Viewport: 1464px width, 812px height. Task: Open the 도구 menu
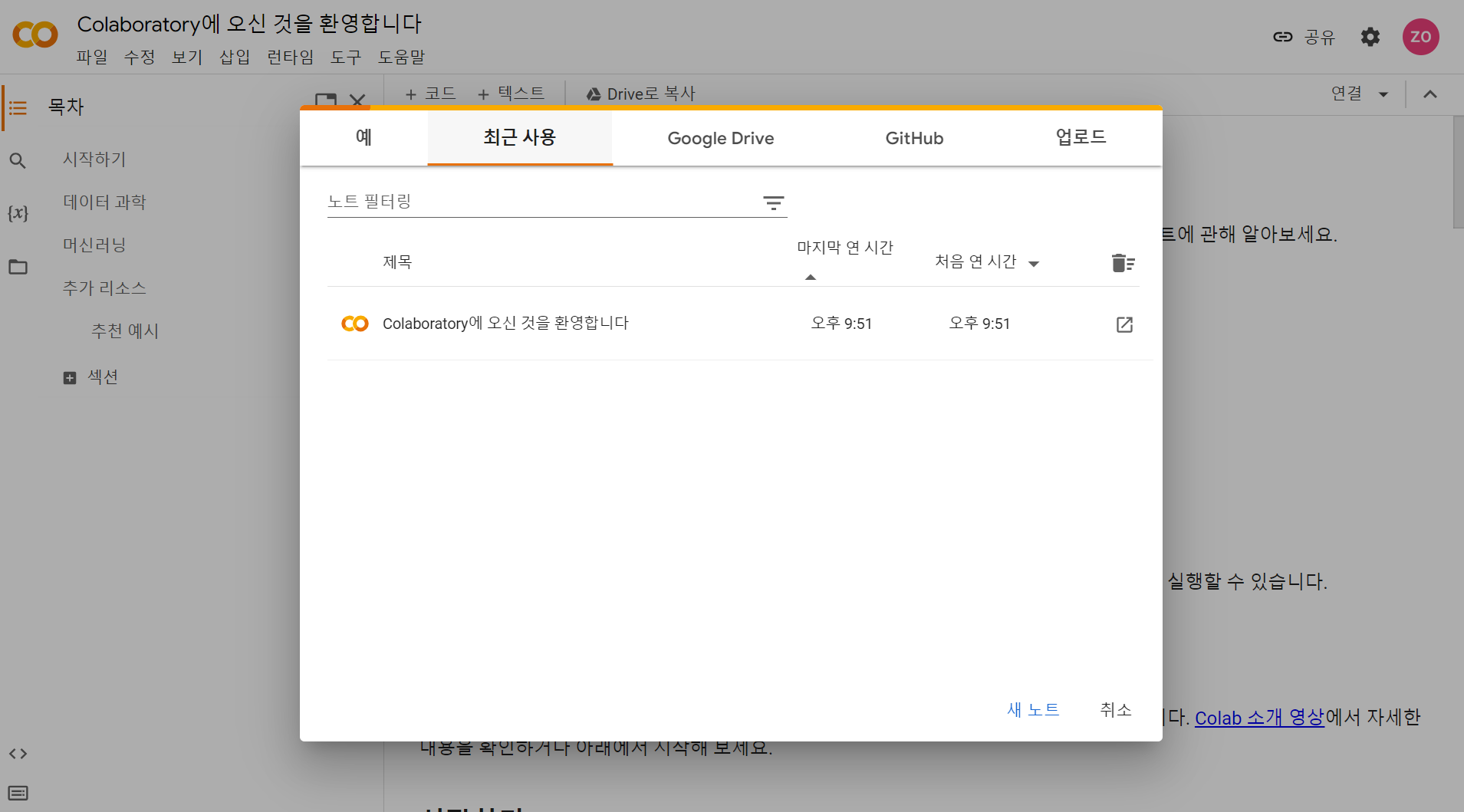(x=345, y=57)
